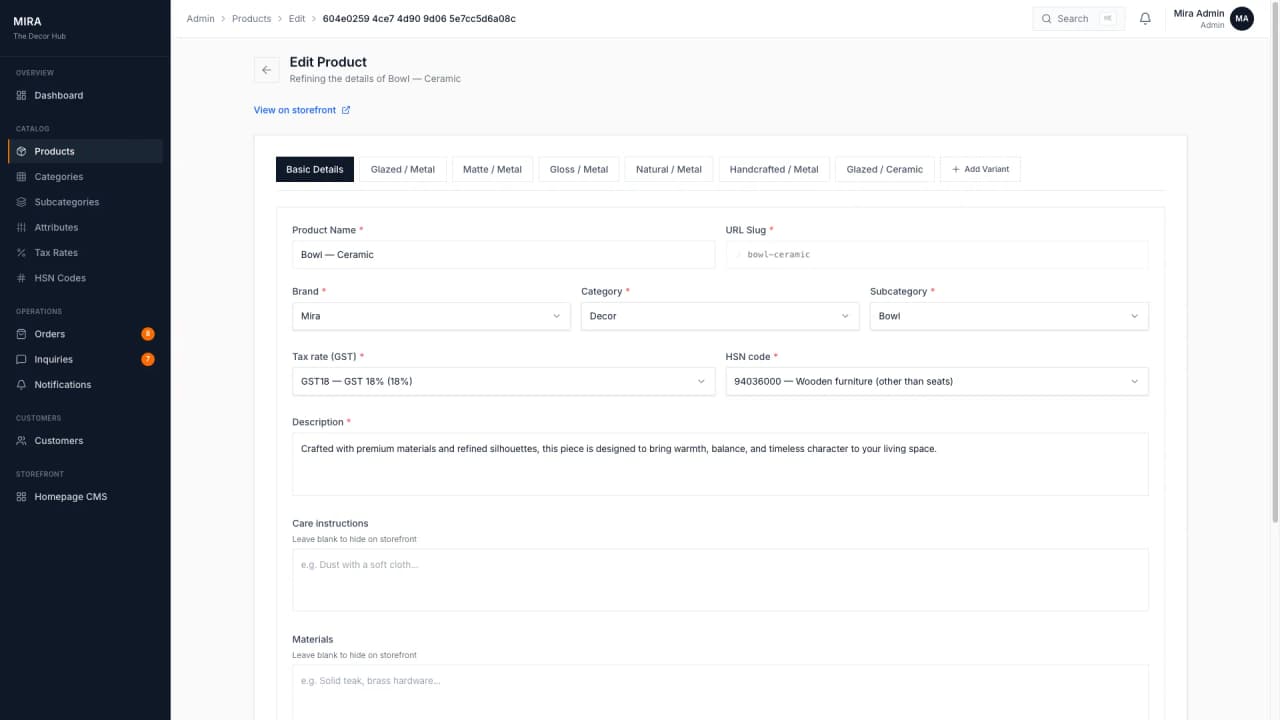Click the Products box icon
1280x720 pixels.
(x=22, y=152)
